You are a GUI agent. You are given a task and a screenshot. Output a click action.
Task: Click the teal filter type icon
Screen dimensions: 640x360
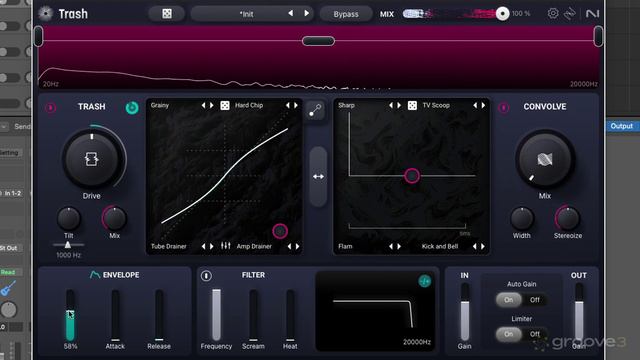[424, 281]
